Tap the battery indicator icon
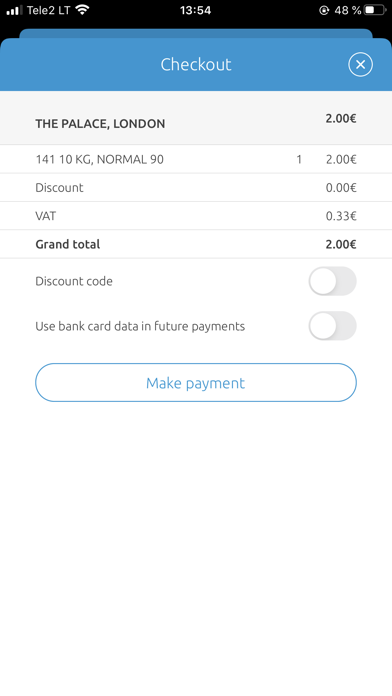392x696 pixels. (x=375, y=10)
